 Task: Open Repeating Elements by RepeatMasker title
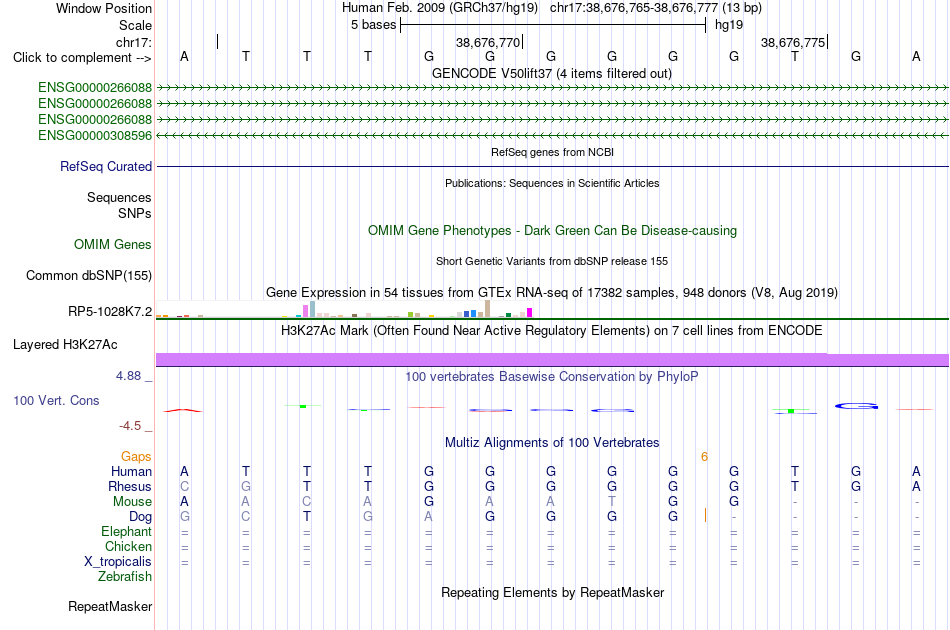pyautogui.click(x=552, y=593)
